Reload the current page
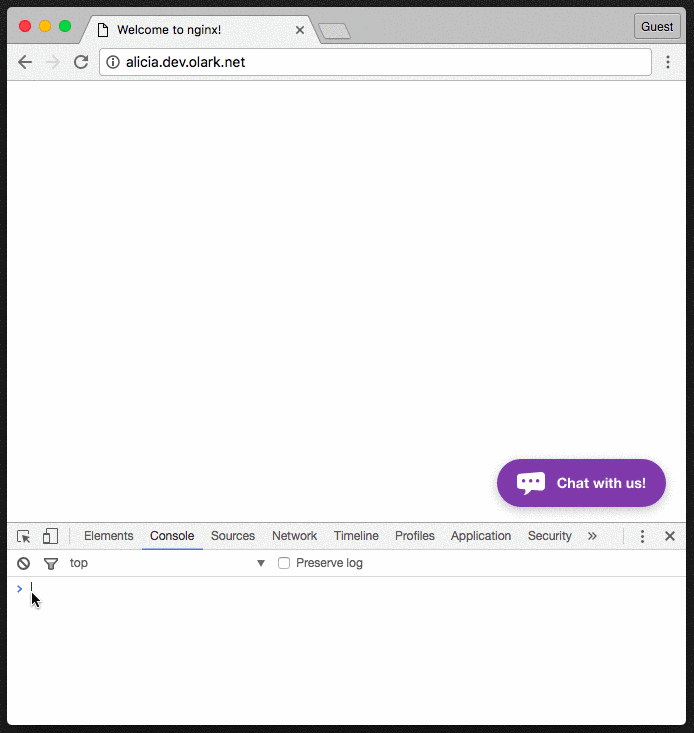Image resolution: width=694 pixels, height=733 pixels. (81, 62)
